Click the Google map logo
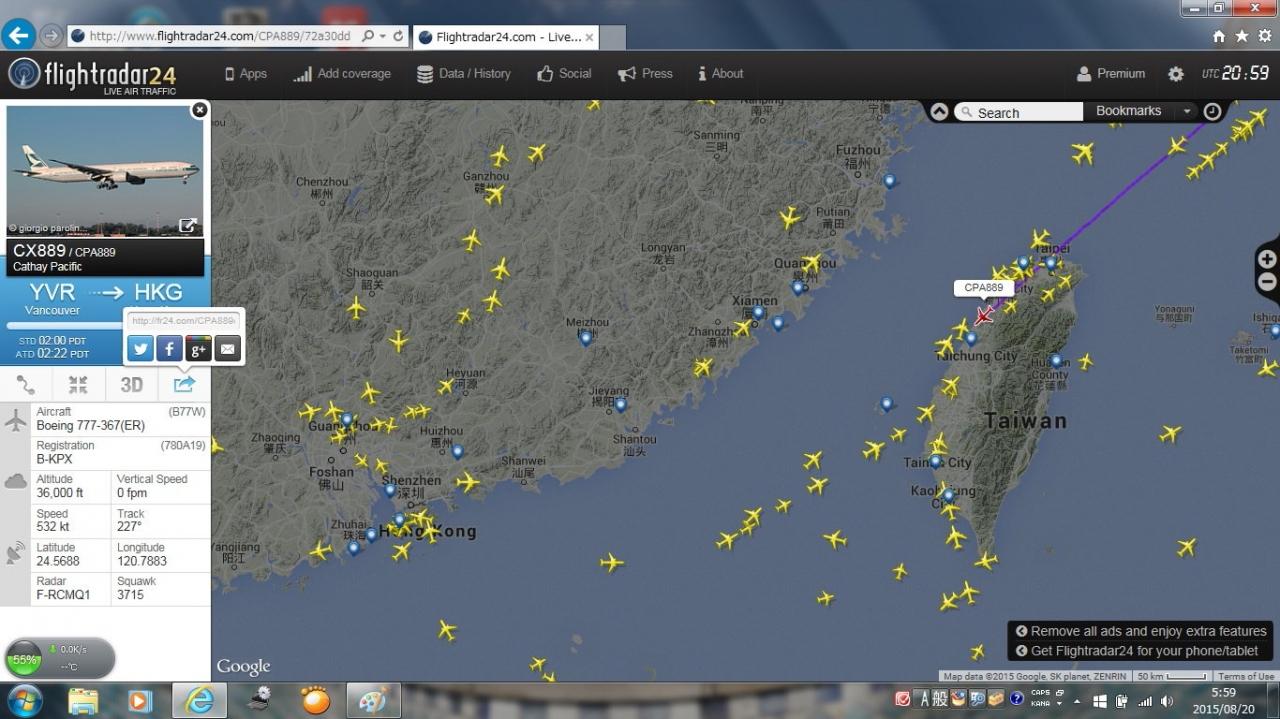This screenshot has width=1280, height=719. [x=243, y=667]
